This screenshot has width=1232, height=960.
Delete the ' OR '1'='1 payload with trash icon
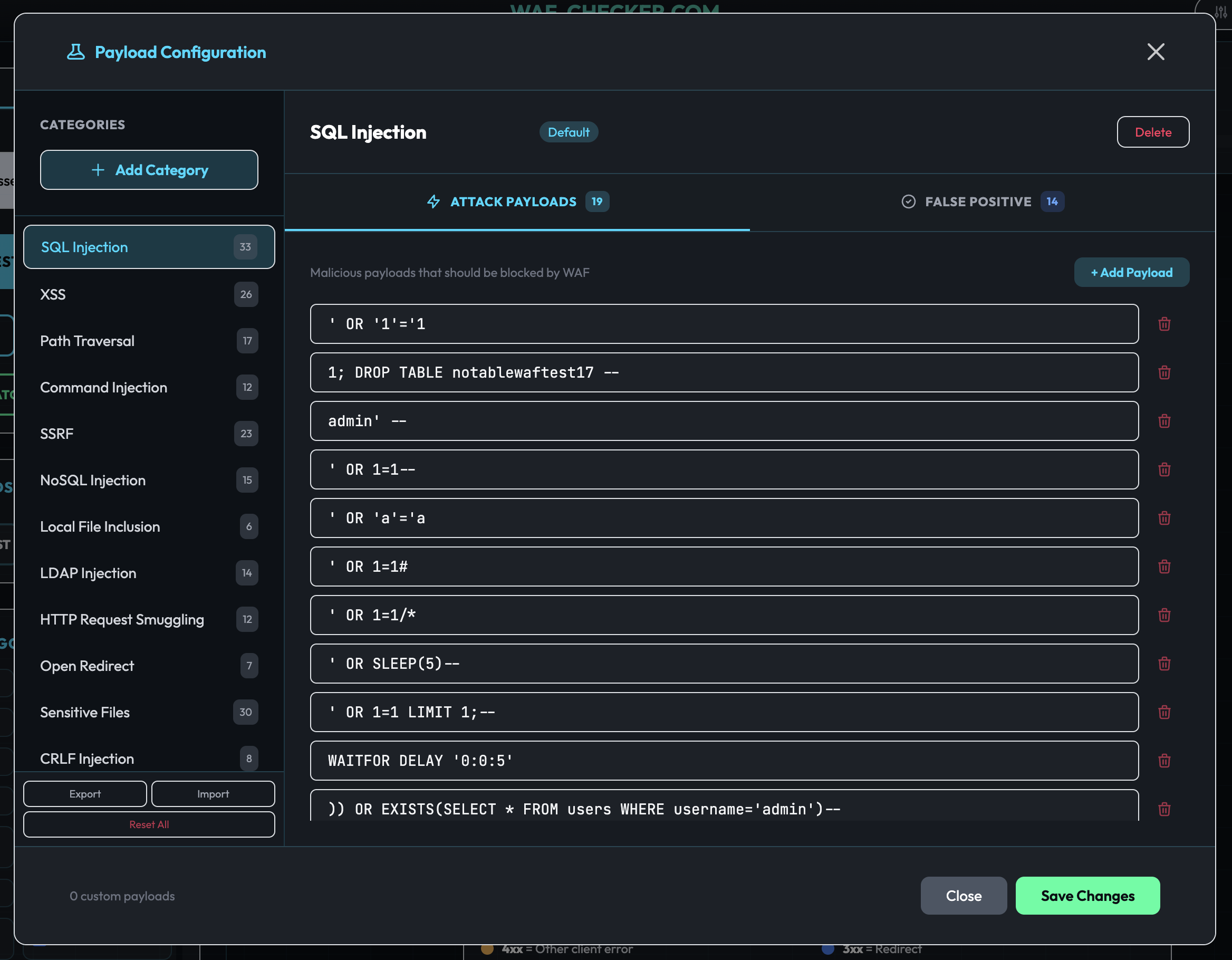pos(1164,324)
